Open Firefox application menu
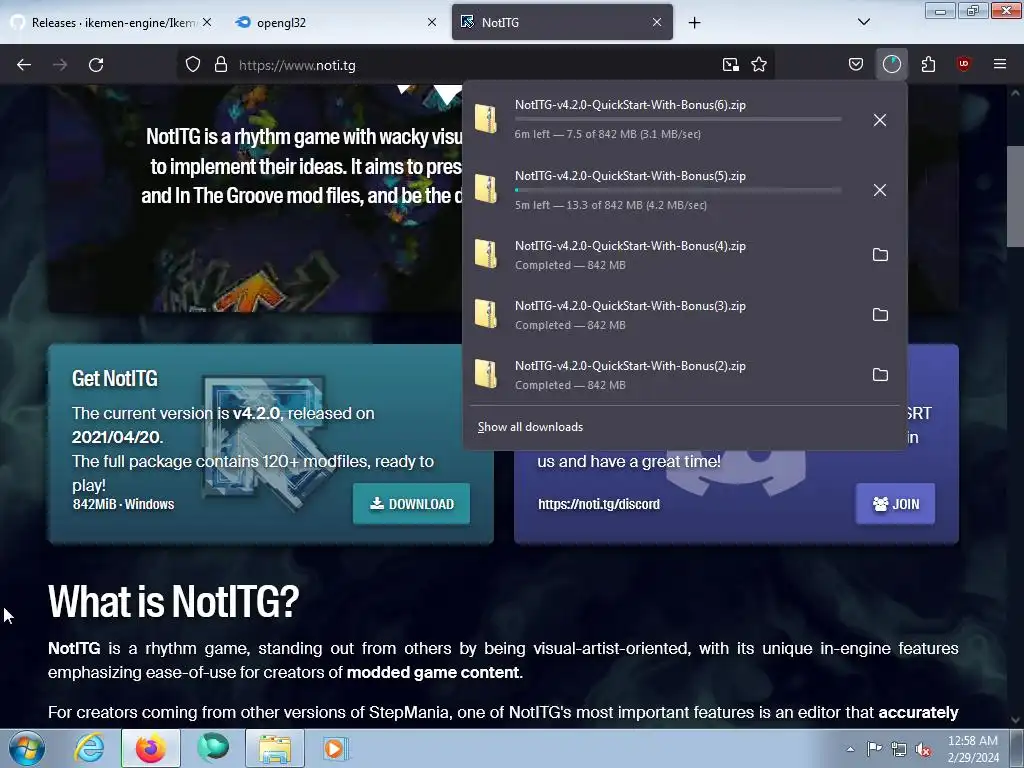The width and height of the screenshot is (1024, 768). pyautogui.click(x=999, y=64)
